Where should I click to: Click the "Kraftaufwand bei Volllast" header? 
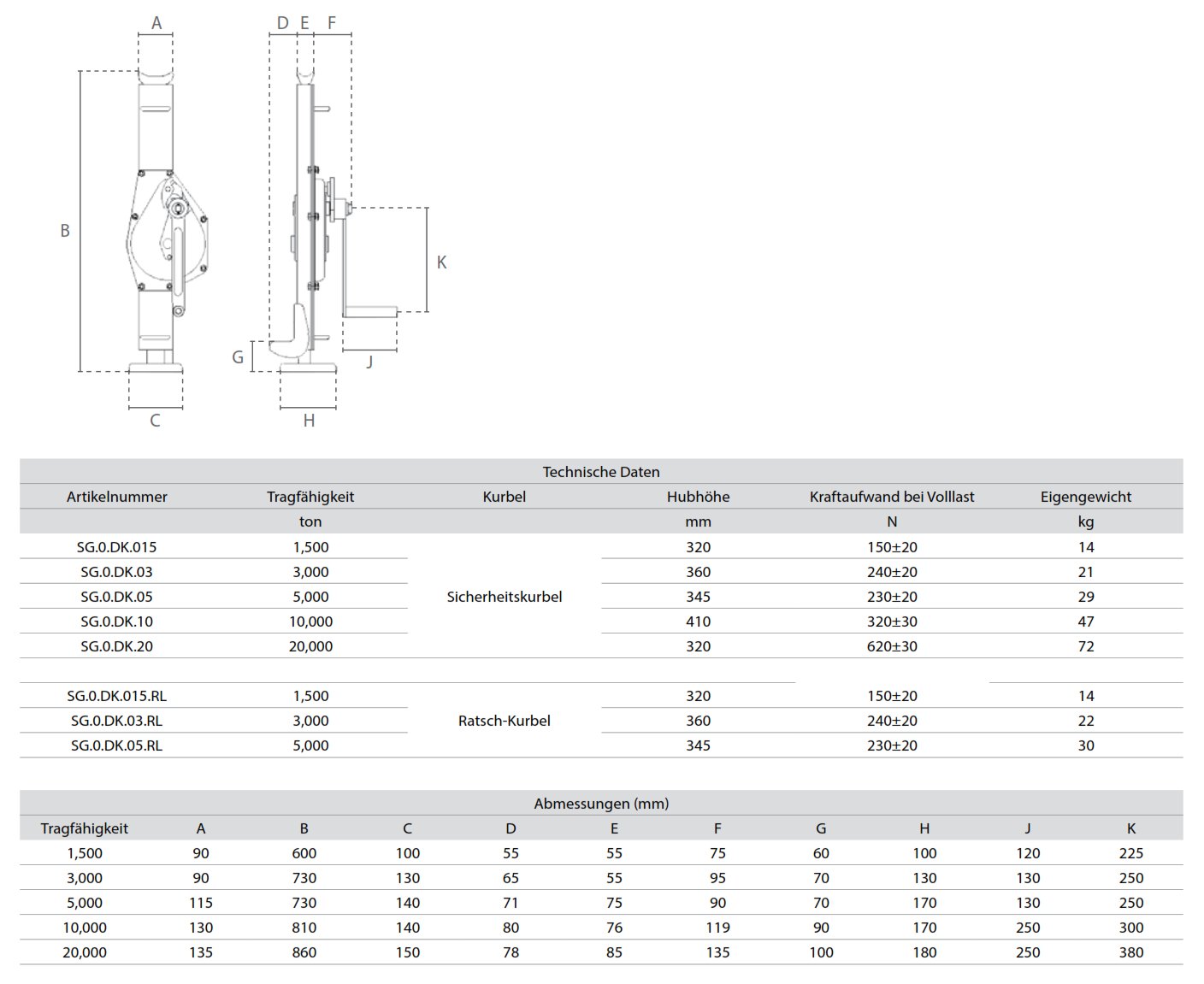point(892,497)
